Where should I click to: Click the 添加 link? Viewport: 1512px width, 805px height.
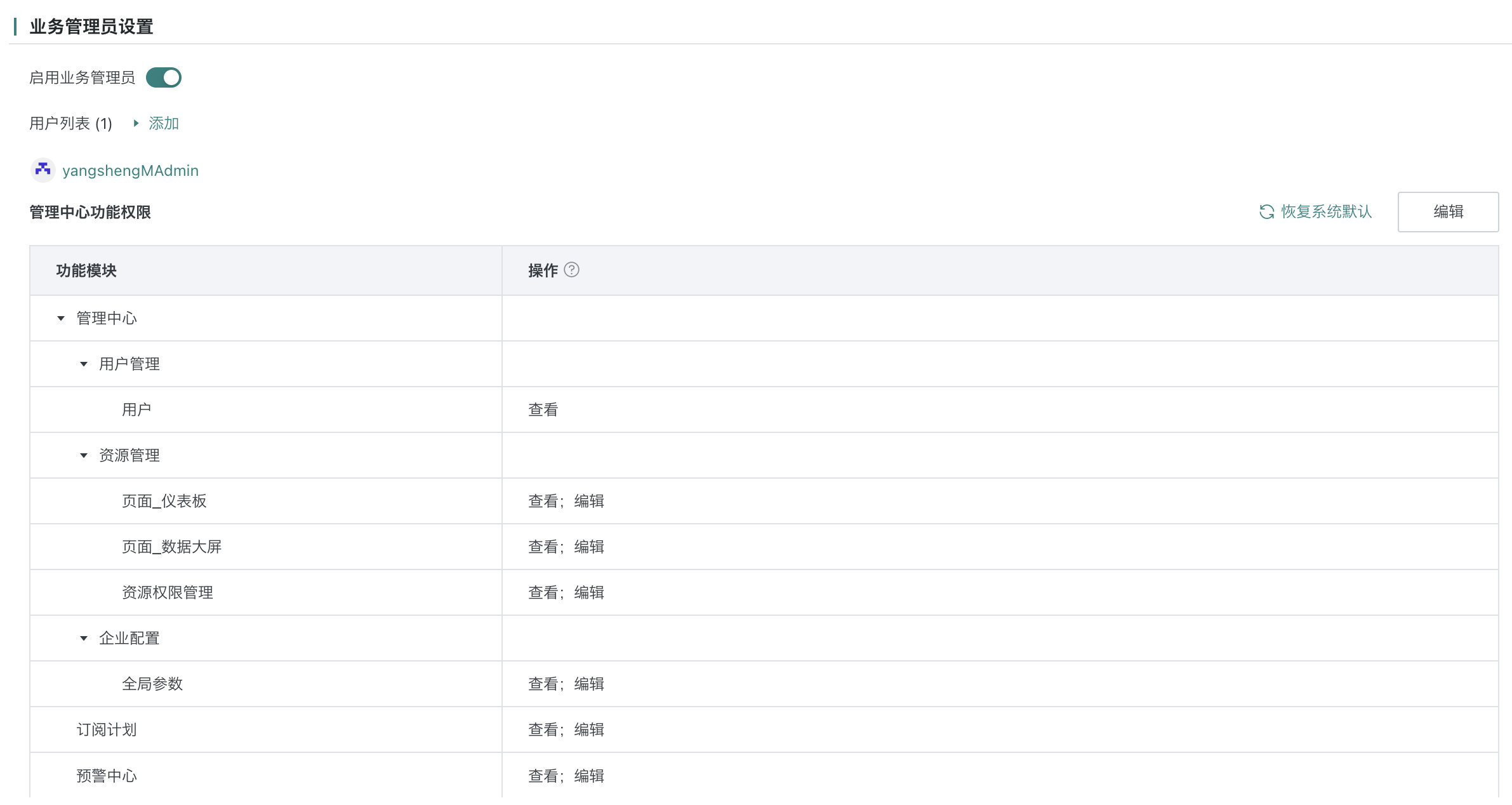coord(164,123)
